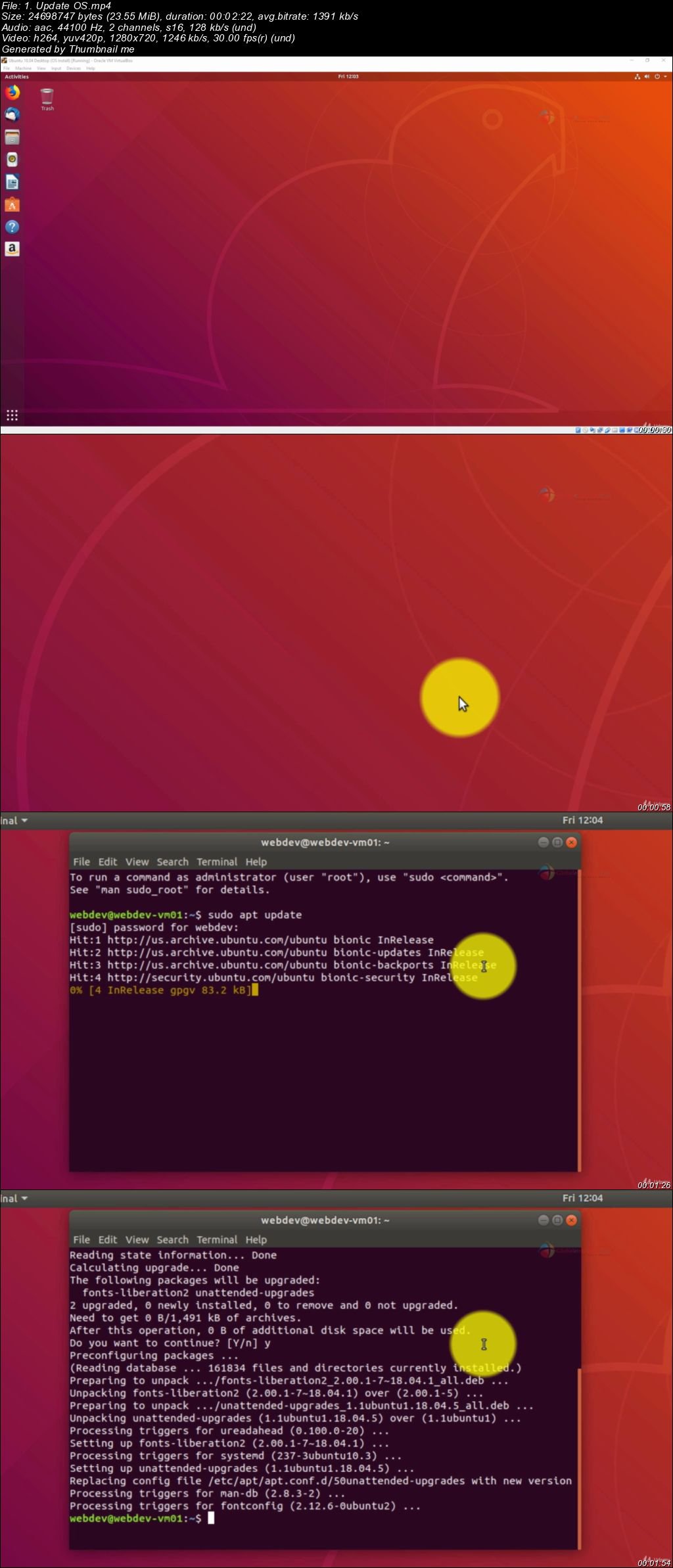This screenshot has width=673, height=1568.
Task: Open Terminal menu in the upgrade output terminal
Action: point(217,1239)
